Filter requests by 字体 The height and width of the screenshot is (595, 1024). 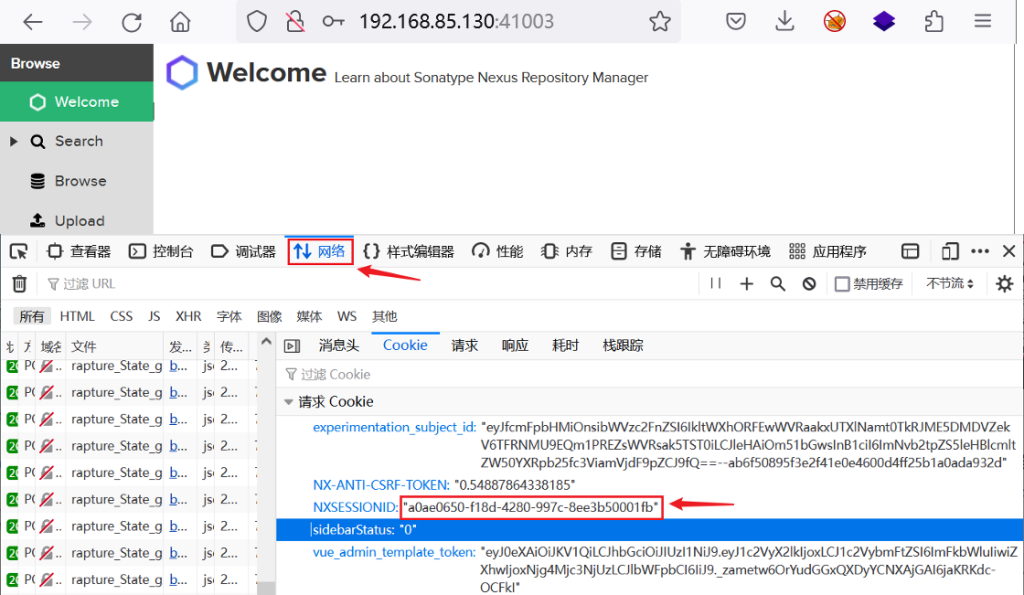click(x=229, y=317)
